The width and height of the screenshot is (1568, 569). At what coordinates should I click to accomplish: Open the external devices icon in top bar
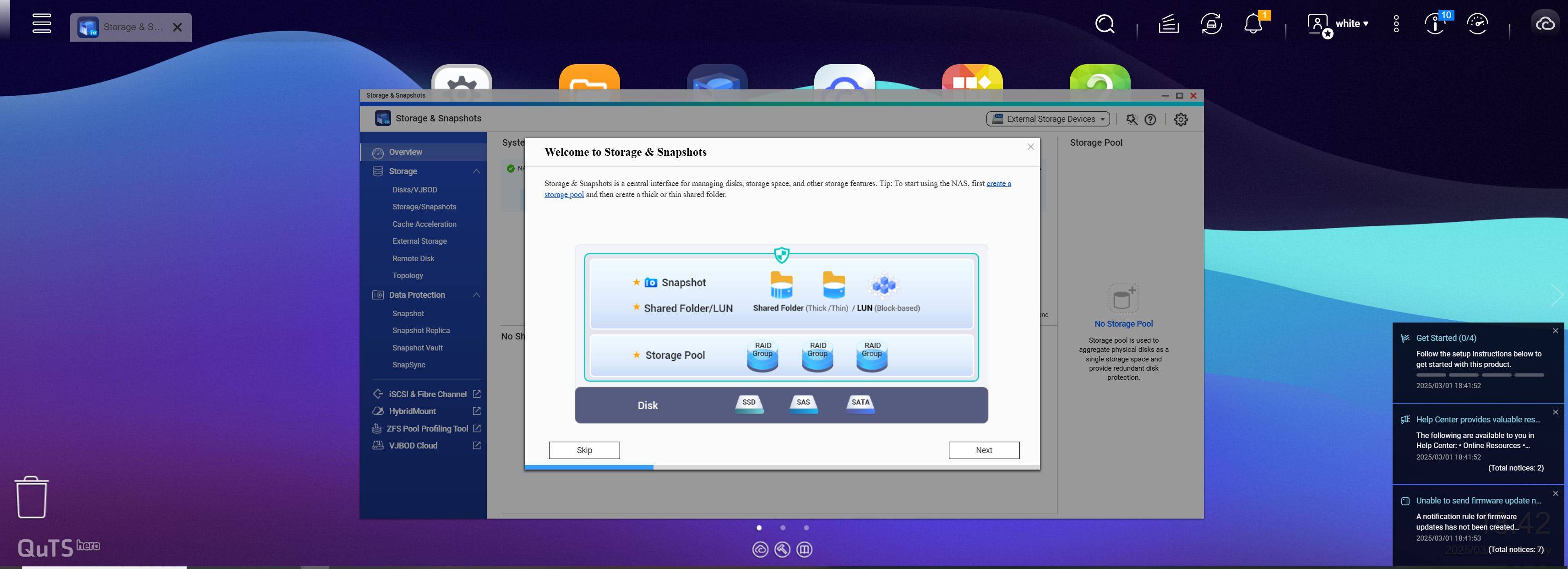[1211, 24]
